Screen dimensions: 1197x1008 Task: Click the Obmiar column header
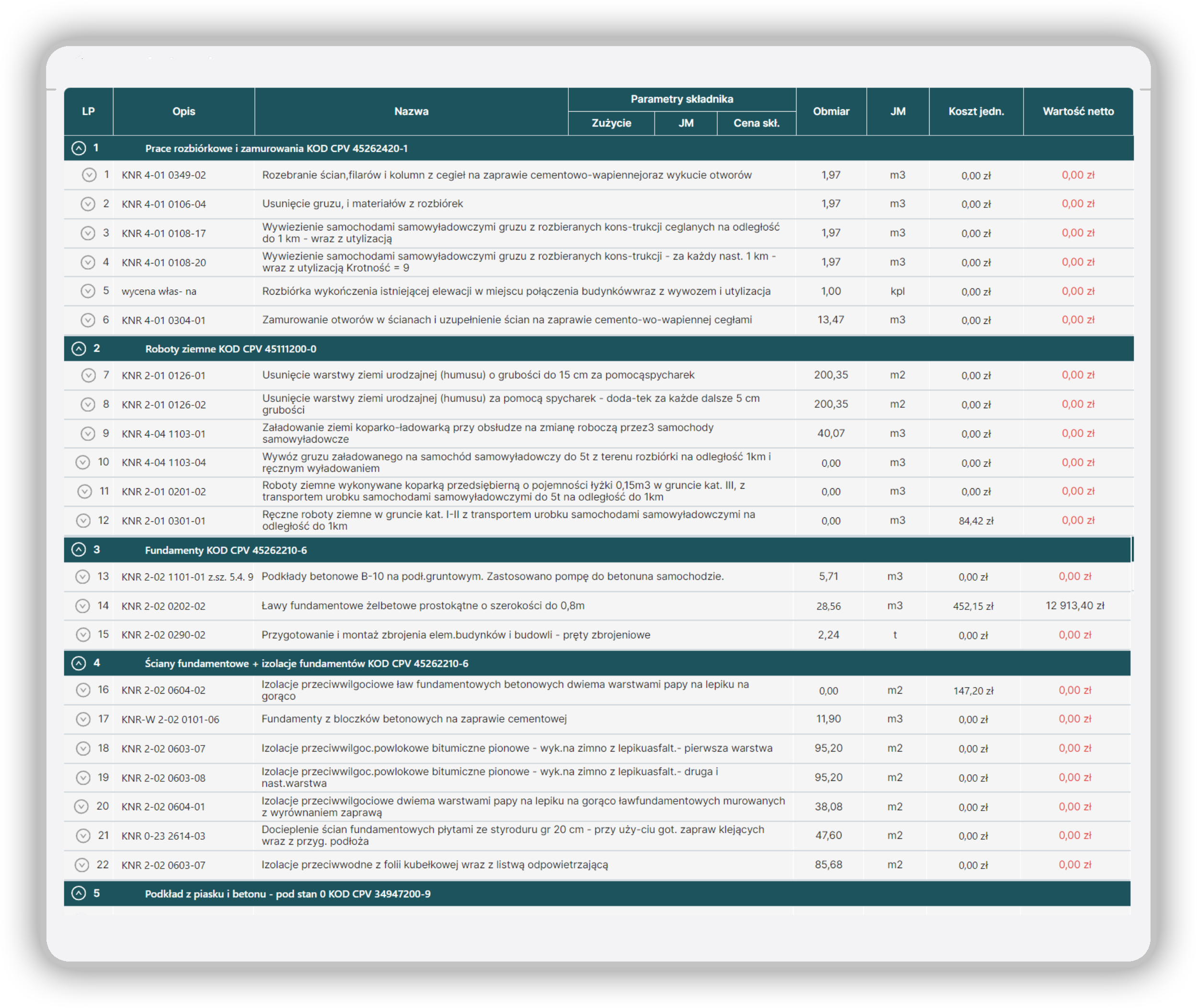(830, 112)
